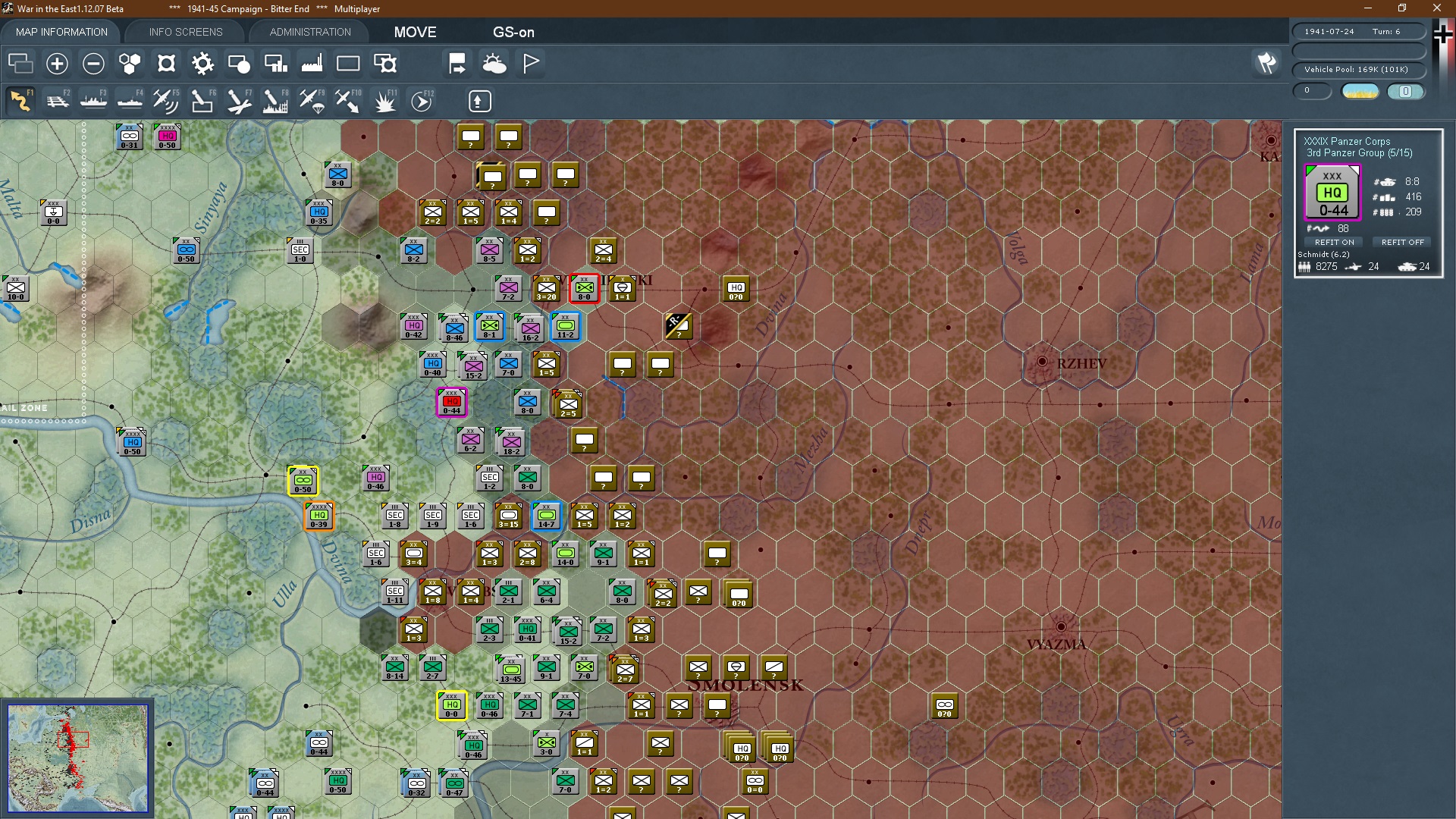Activate rail movement mode F2 icon

tap(57, 101)
